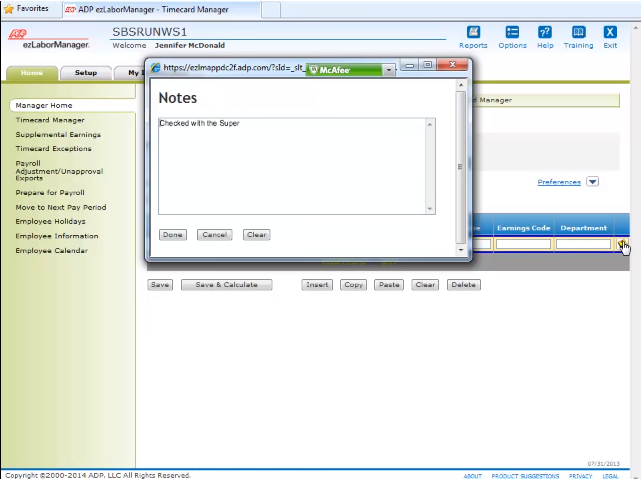Image resolution: width=641 pixels, height=479 pixels.
Task: Click the Options icon
Action: click(512, 32)
